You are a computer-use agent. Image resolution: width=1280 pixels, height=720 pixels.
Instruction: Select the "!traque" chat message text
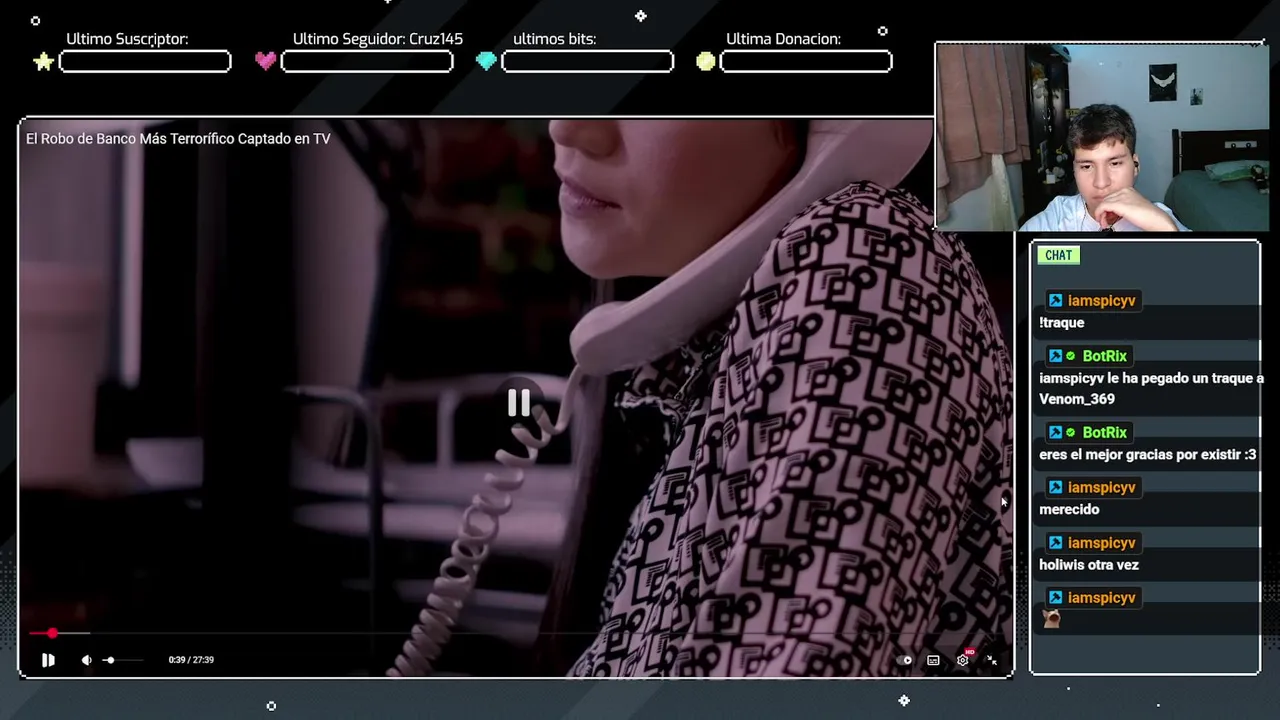point(1062,322)
